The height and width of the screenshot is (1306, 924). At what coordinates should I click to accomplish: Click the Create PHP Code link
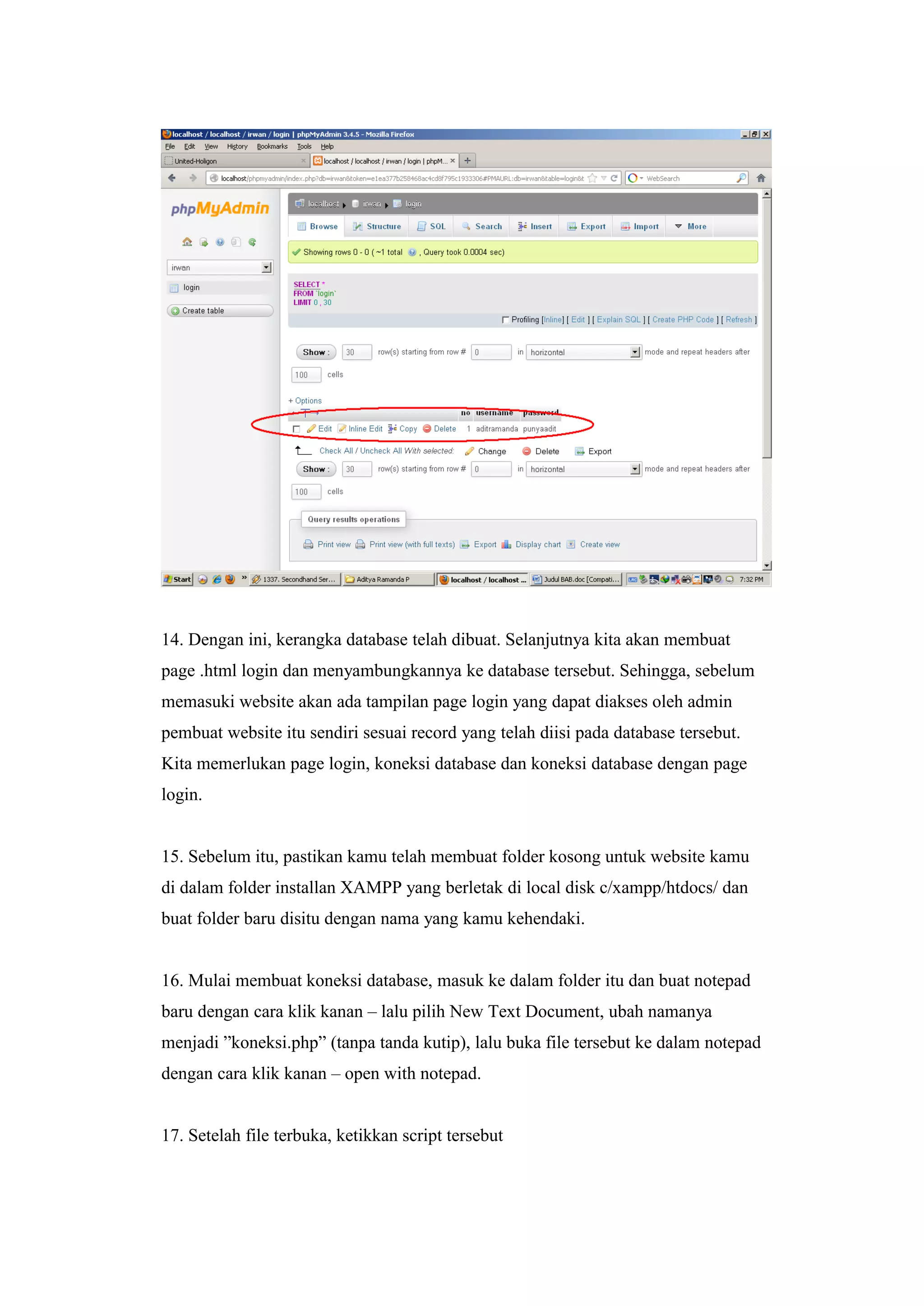pos(683,320)
